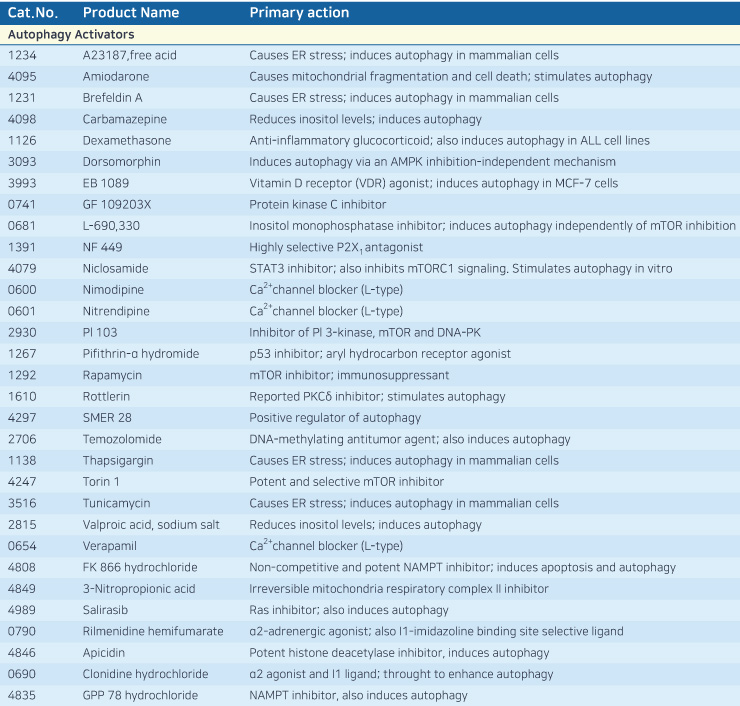Screen dimensions: 740x706
Task: Click 'DNA-methylating antitumor agent' description
Action: pos(343,439)
